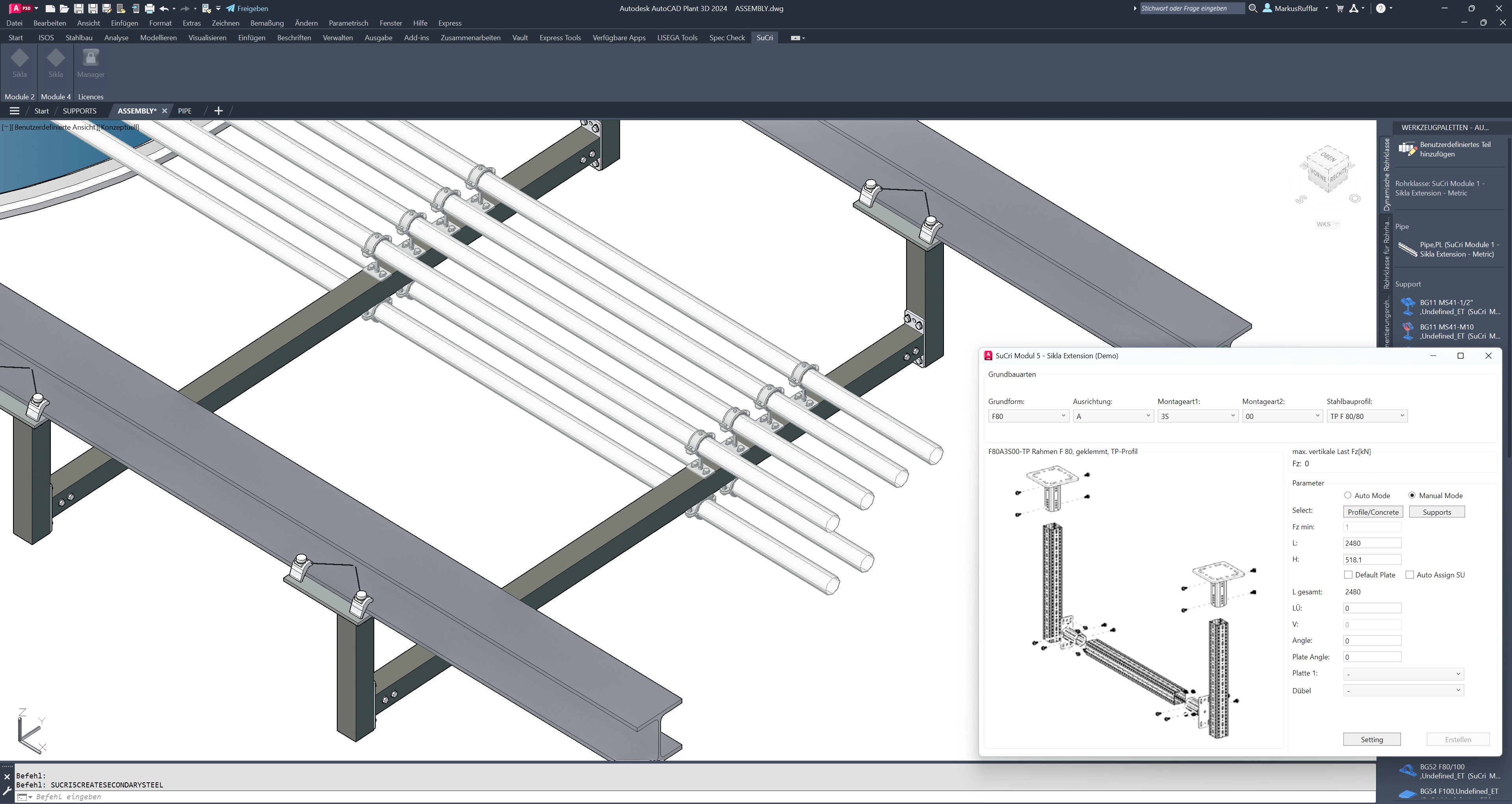Switch to the Stahlbau ribbon tab
The image size is (1512, 804).
79,37
